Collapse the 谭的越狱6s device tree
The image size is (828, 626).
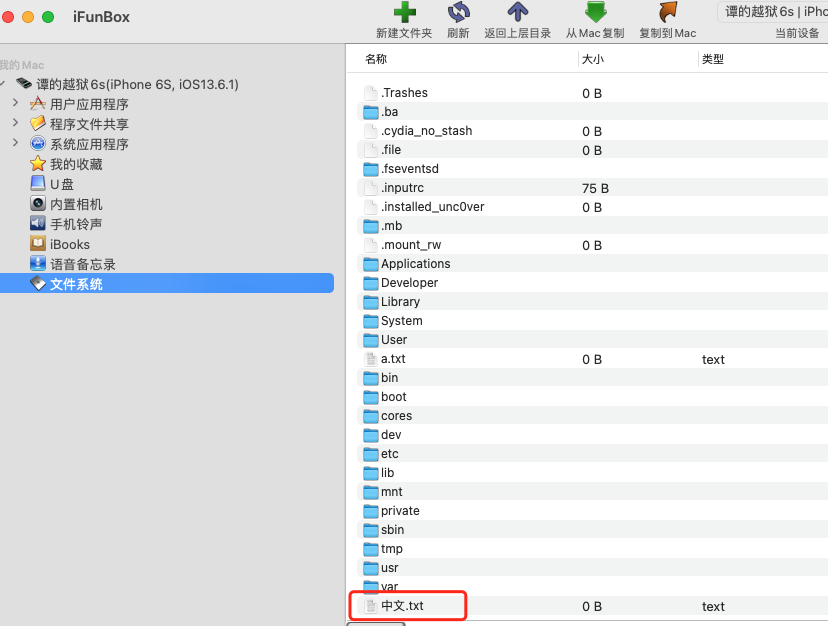3,84
